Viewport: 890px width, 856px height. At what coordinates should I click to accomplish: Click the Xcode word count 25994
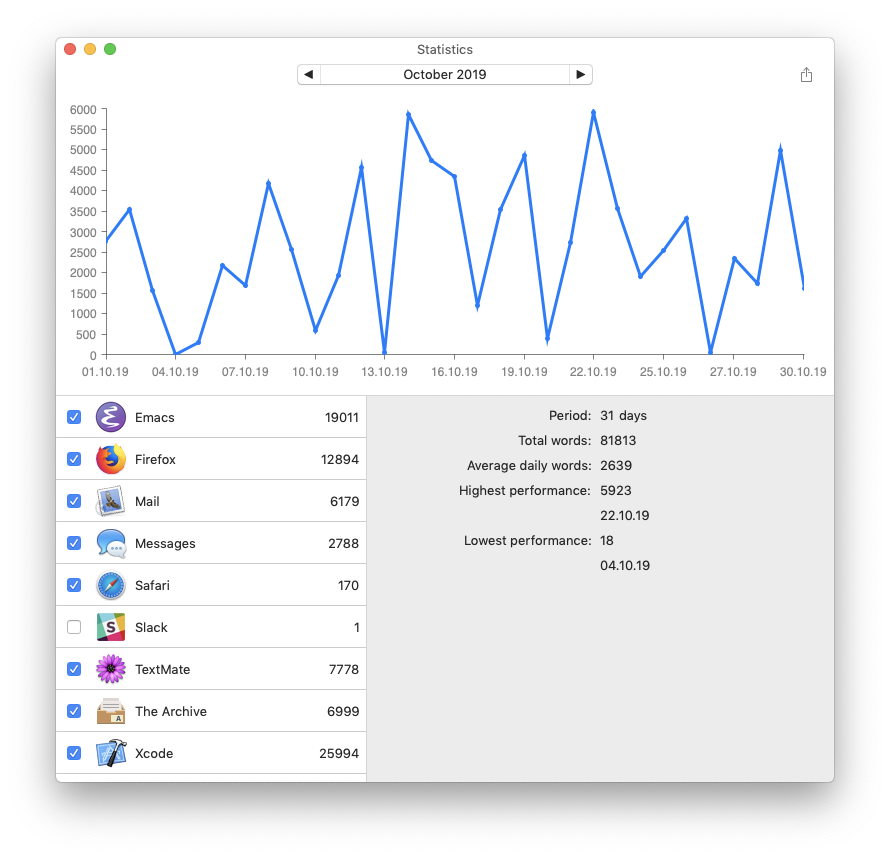(339, 753)
